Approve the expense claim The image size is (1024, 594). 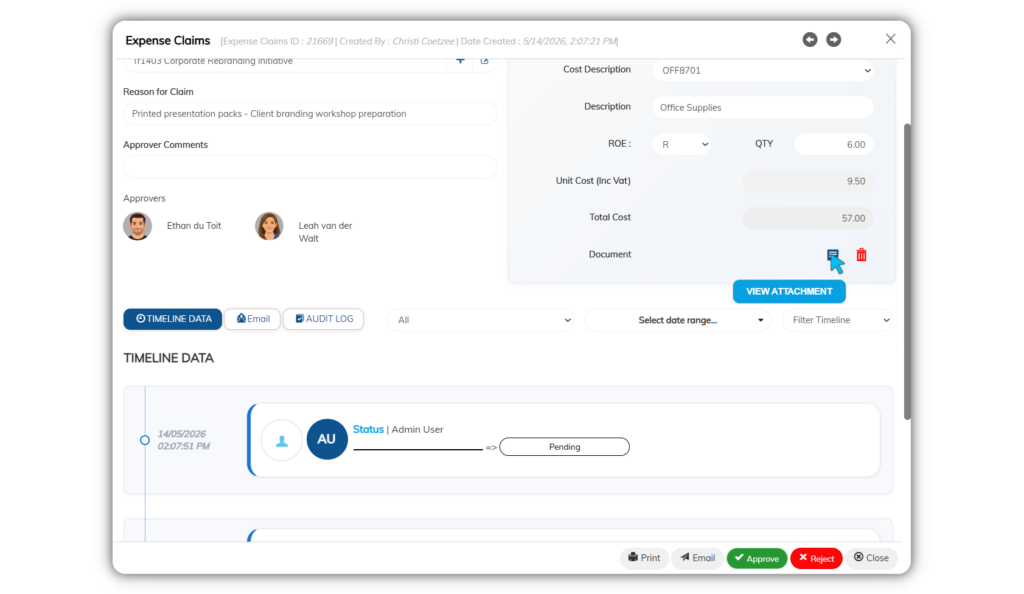(756, 558)
